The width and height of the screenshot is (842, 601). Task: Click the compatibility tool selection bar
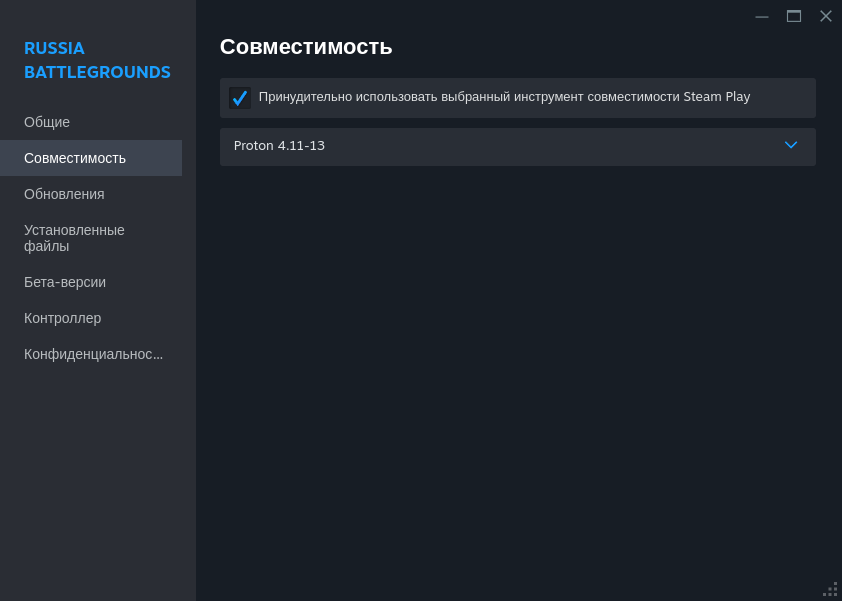coord(517,146)
